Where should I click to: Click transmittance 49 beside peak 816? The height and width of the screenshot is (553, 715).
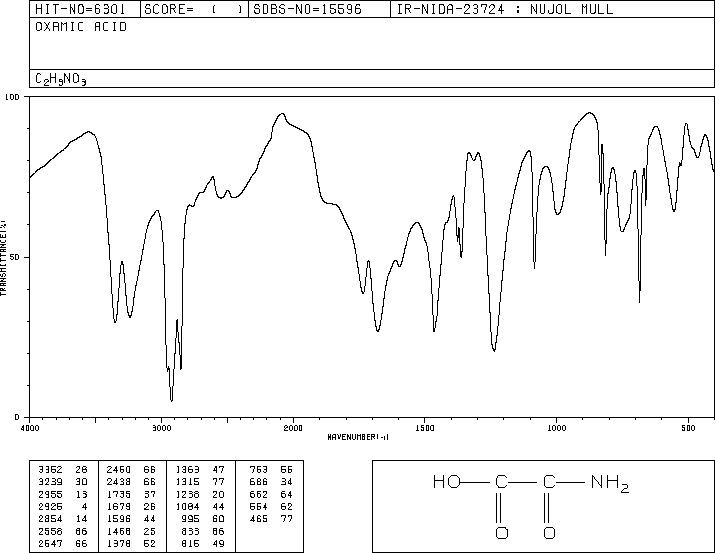coord(218,543)
